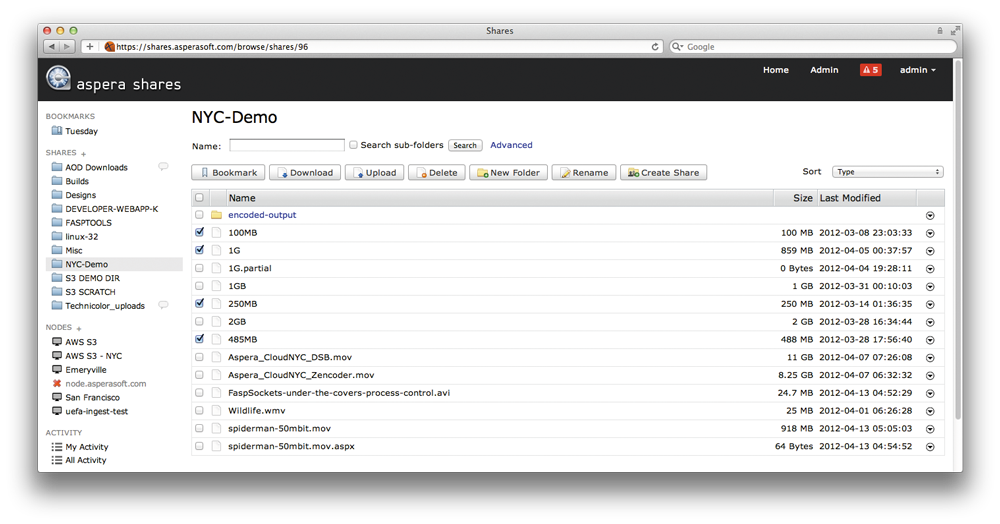Enable the Search sub-folders checkbox
This screenshot has width=1000, height=524.
click(354, 145)
